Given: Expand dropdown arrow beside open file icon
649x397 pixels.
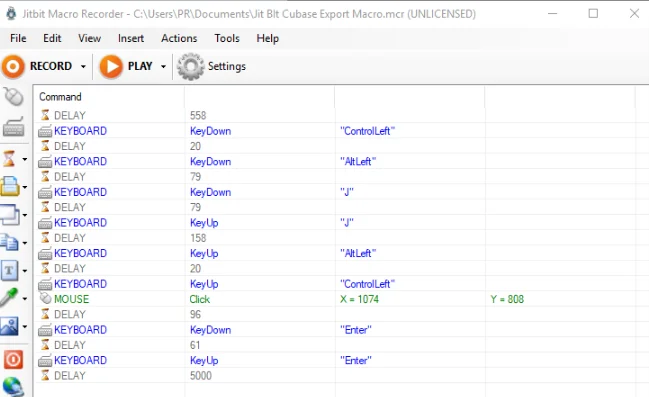Looking at the screenshot, I should coord(25,187).
